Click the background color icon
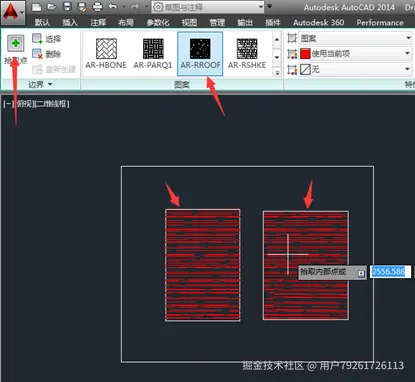The height and width of the screenshot is (382, 415). (x=292, y=69)
